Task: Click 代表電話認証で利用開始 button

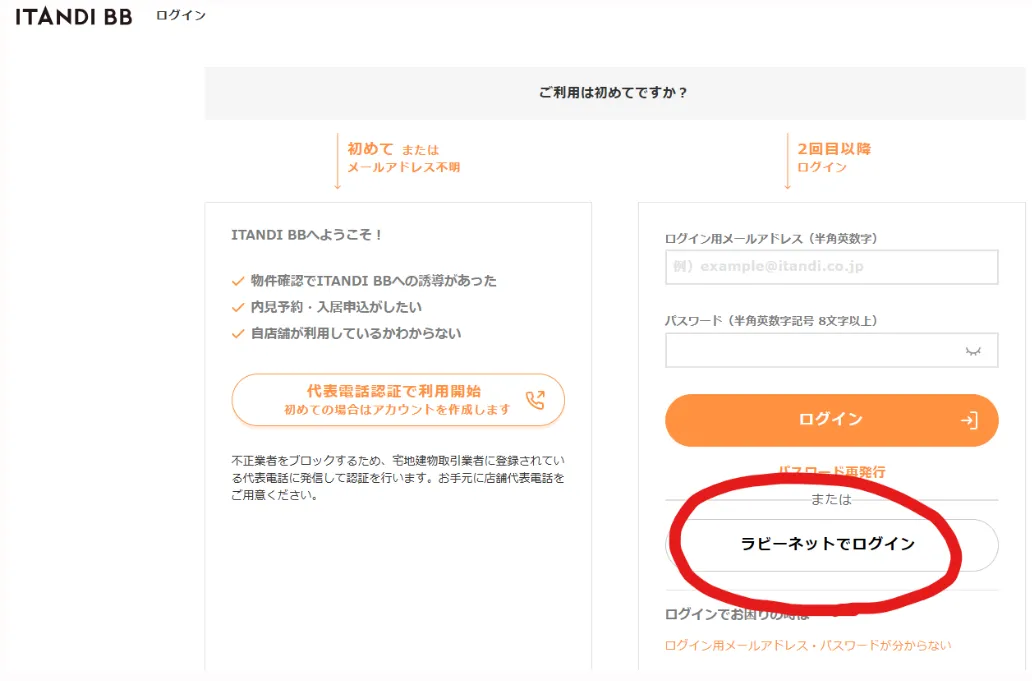Action: tap(398, 400)
